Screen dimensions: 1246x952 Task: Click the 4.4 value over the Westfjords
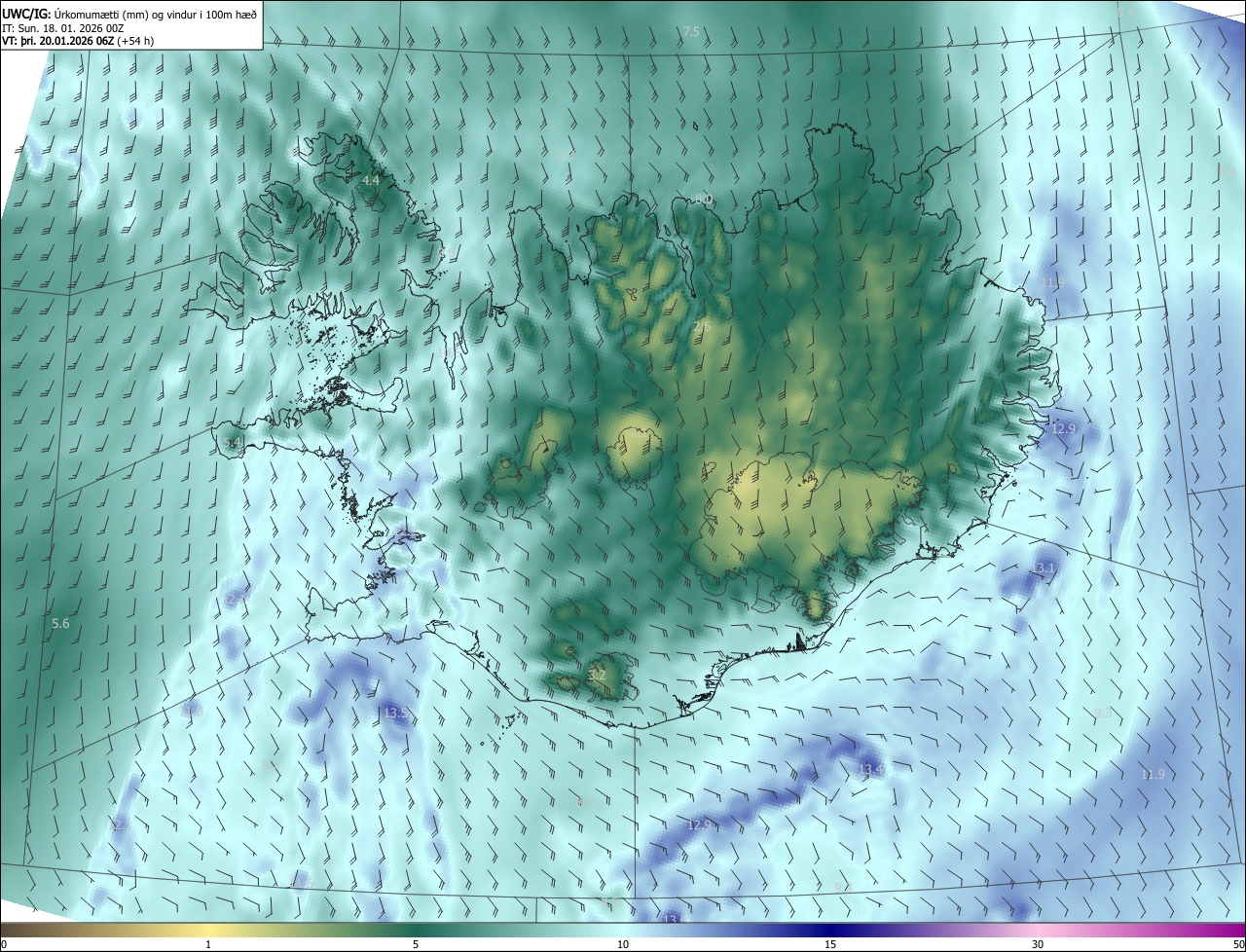click(371, 181)
